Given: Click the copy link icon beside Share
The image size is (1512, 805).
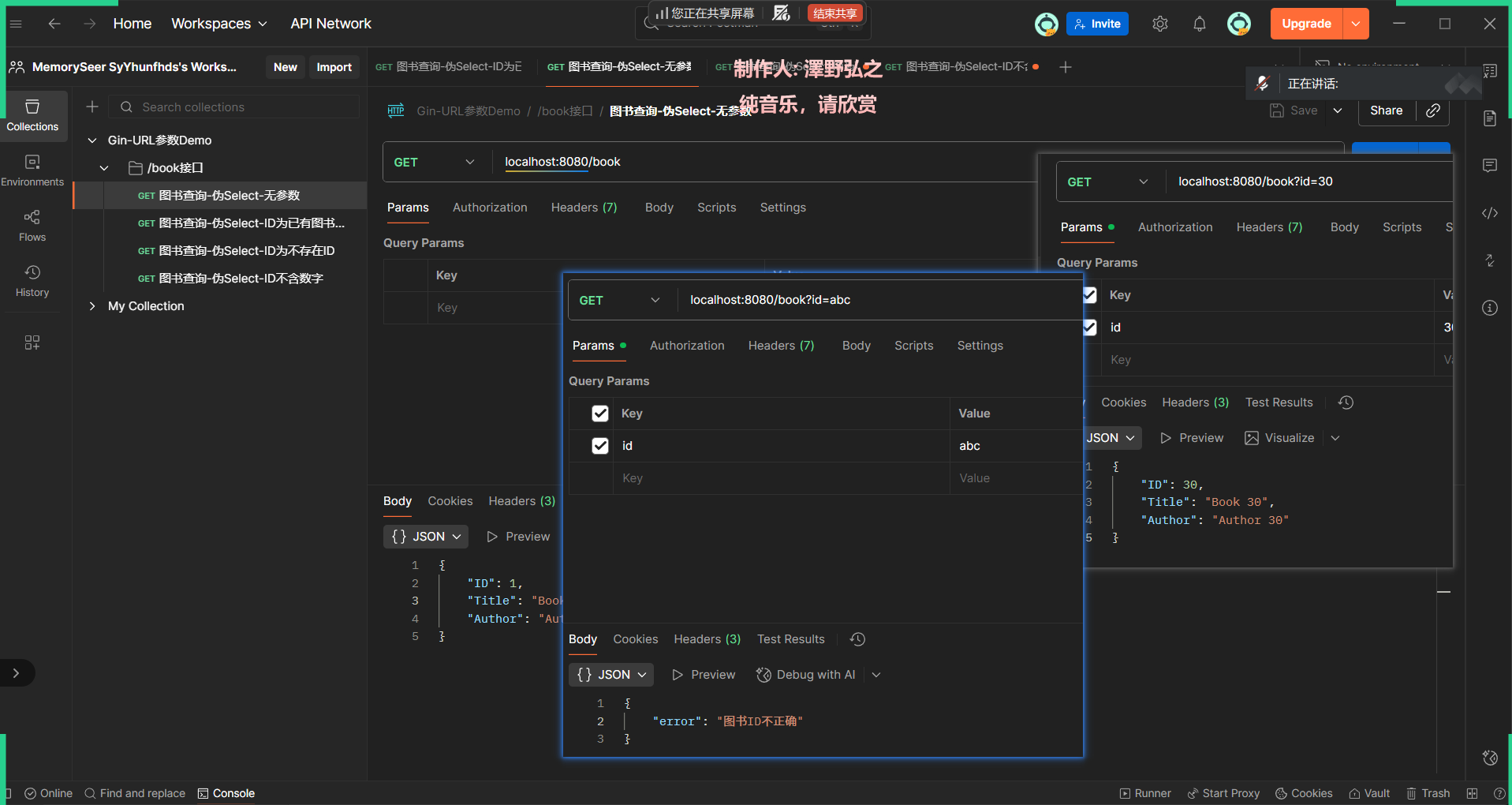Looking at the screenshot, I should coord(1433,110).
